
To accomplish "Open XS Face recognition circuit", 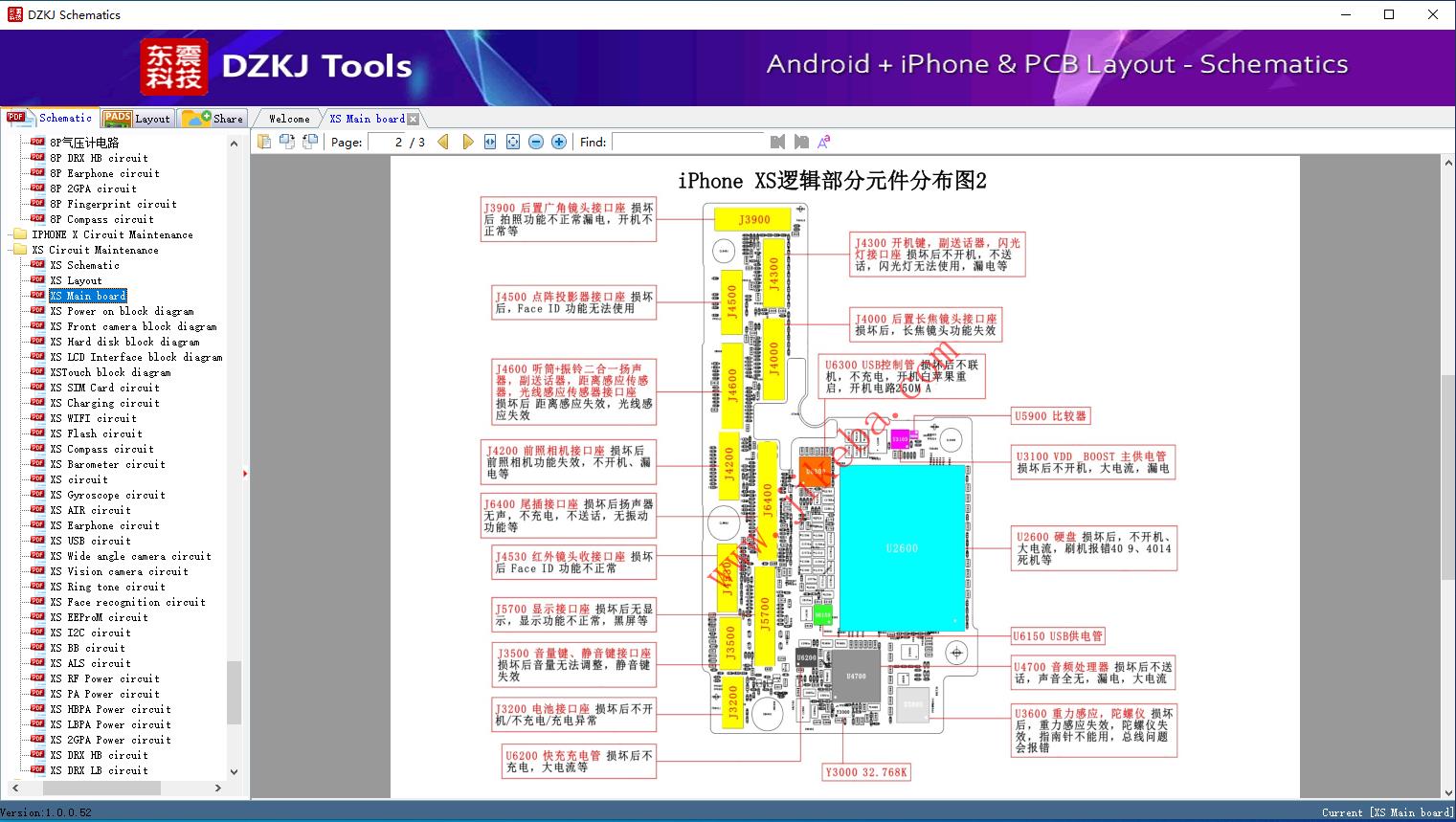I will 128,602.
